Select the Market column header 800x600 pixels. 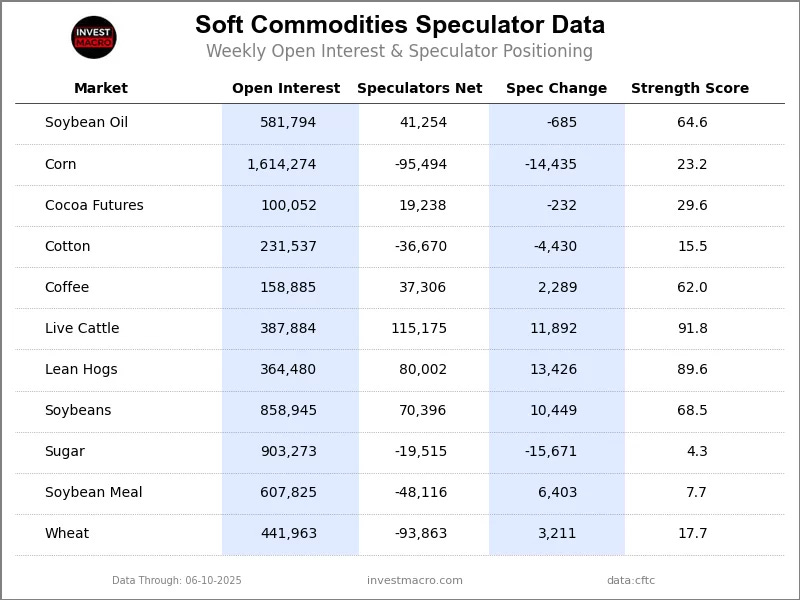tap(101, 88)
